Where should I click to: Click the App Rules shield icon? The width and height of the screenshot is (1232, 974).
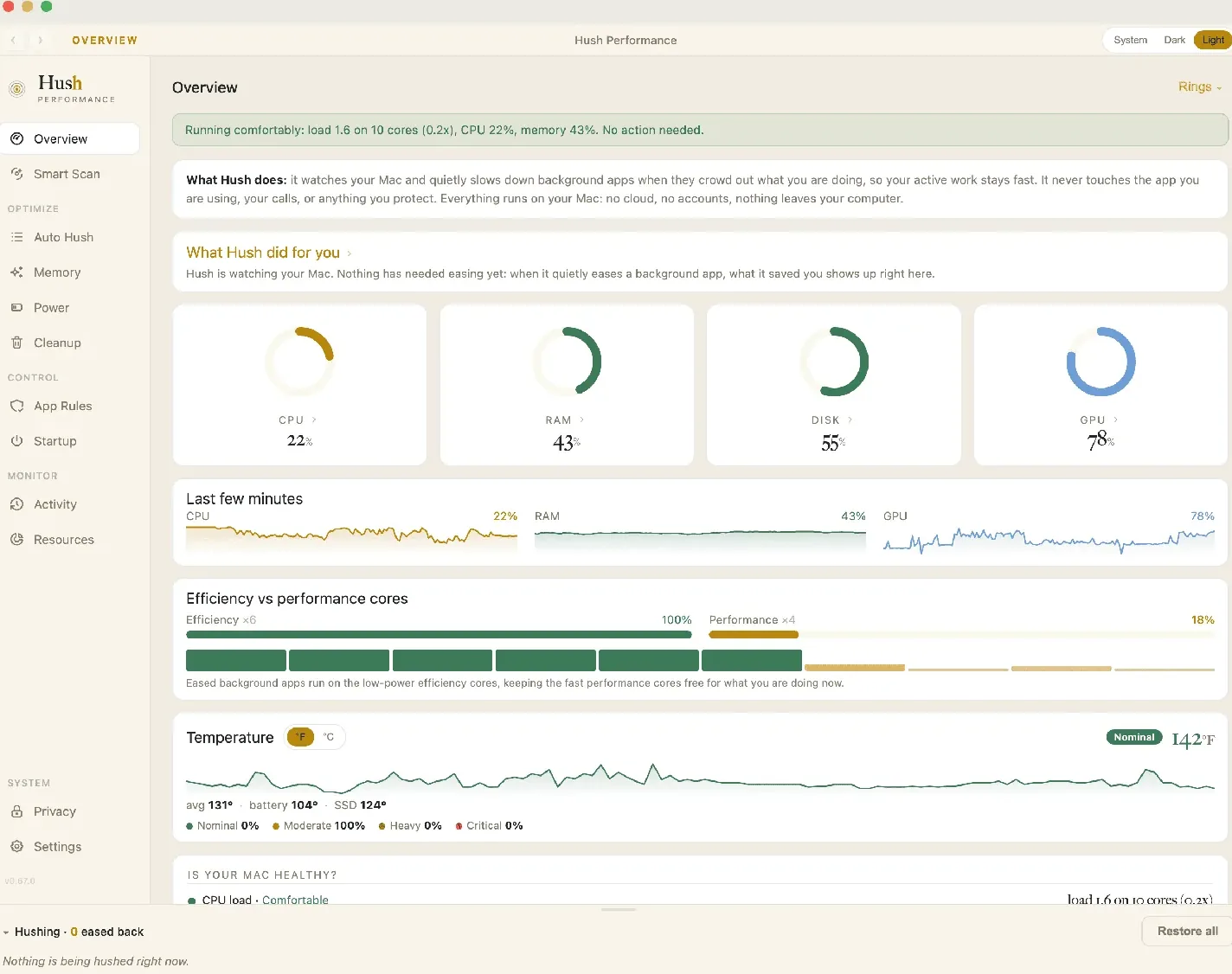tap(16, 406)
